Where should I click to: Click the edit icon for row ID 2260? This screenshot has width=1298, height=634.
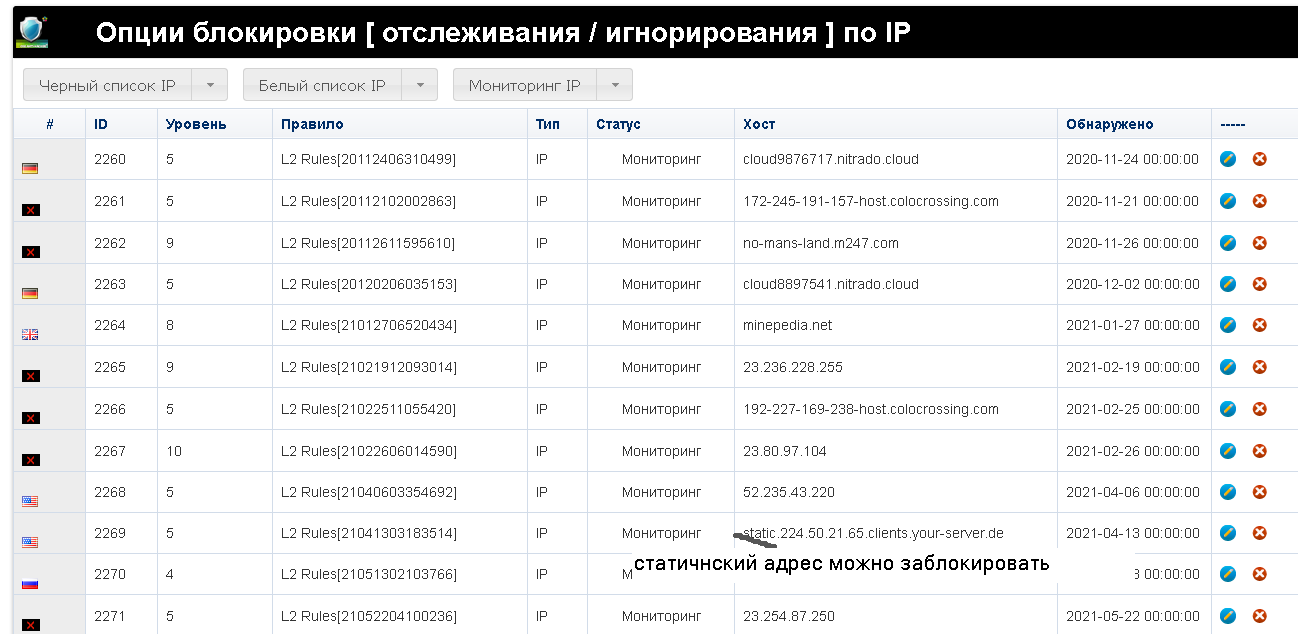pyautogui.click(x=1228, y=159)
